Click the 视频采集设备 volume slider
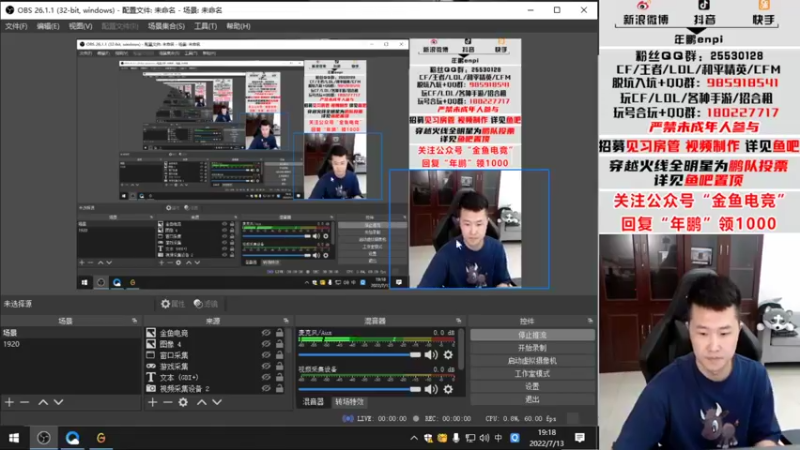800x450 pixels. point(360,389)
